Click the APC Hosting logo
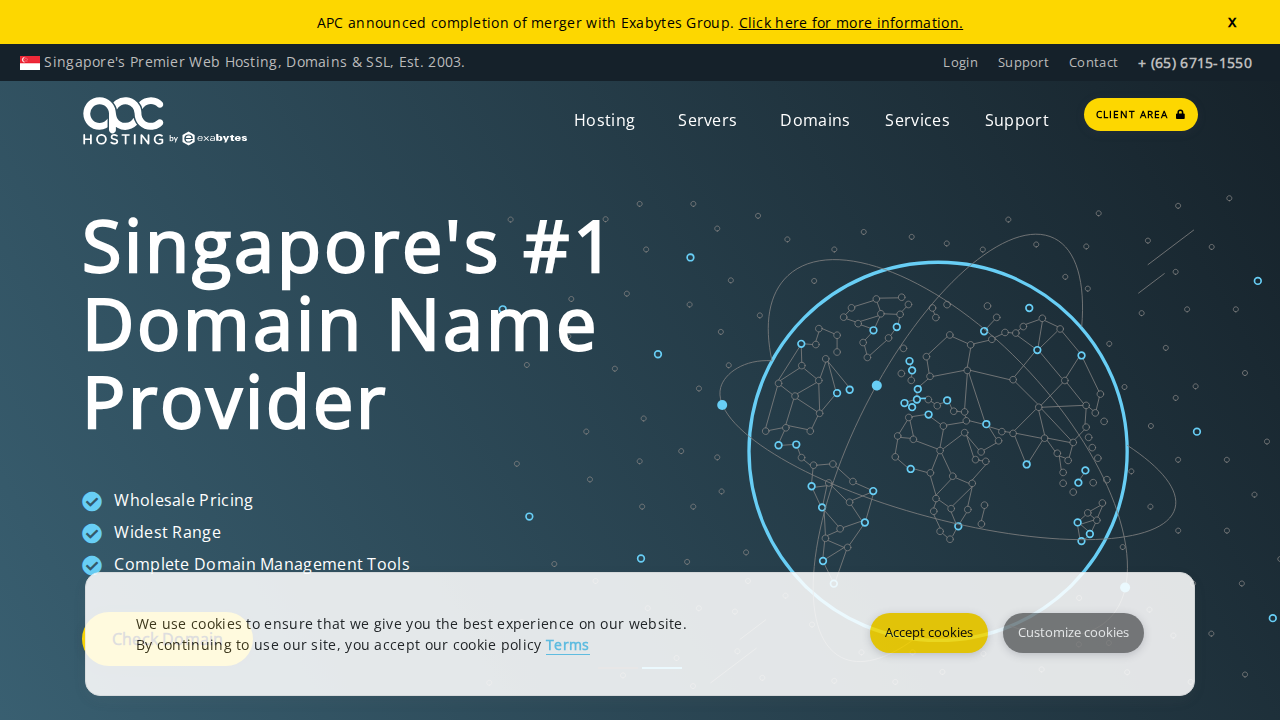 [165, 121]
